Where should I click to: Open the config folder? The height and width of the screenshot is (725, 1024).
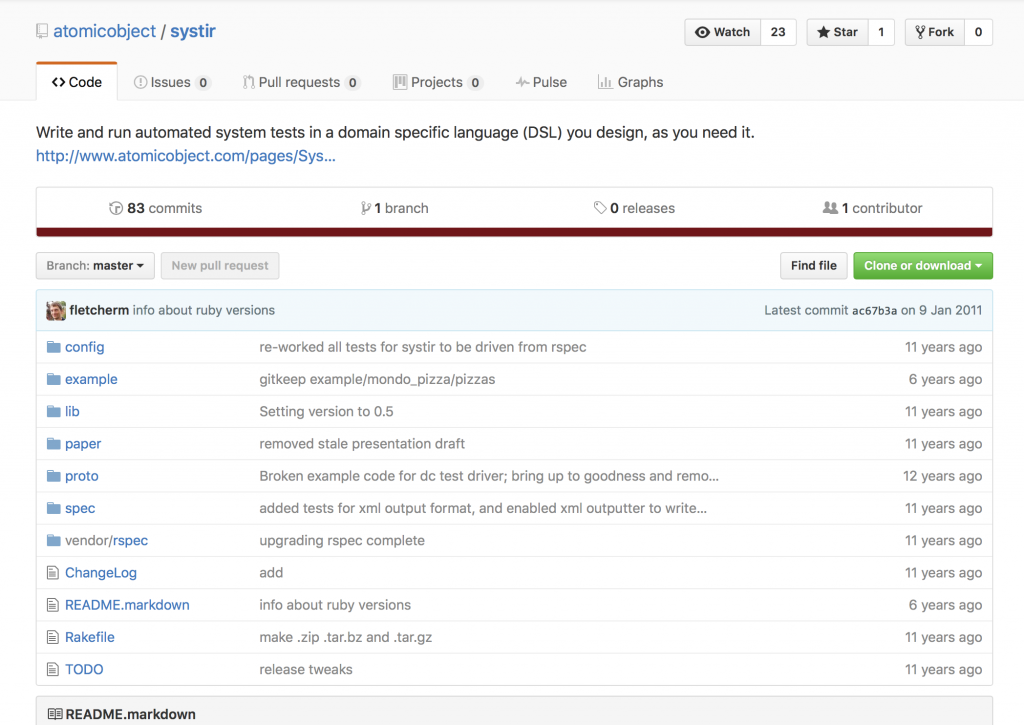[x=85, y=347]
